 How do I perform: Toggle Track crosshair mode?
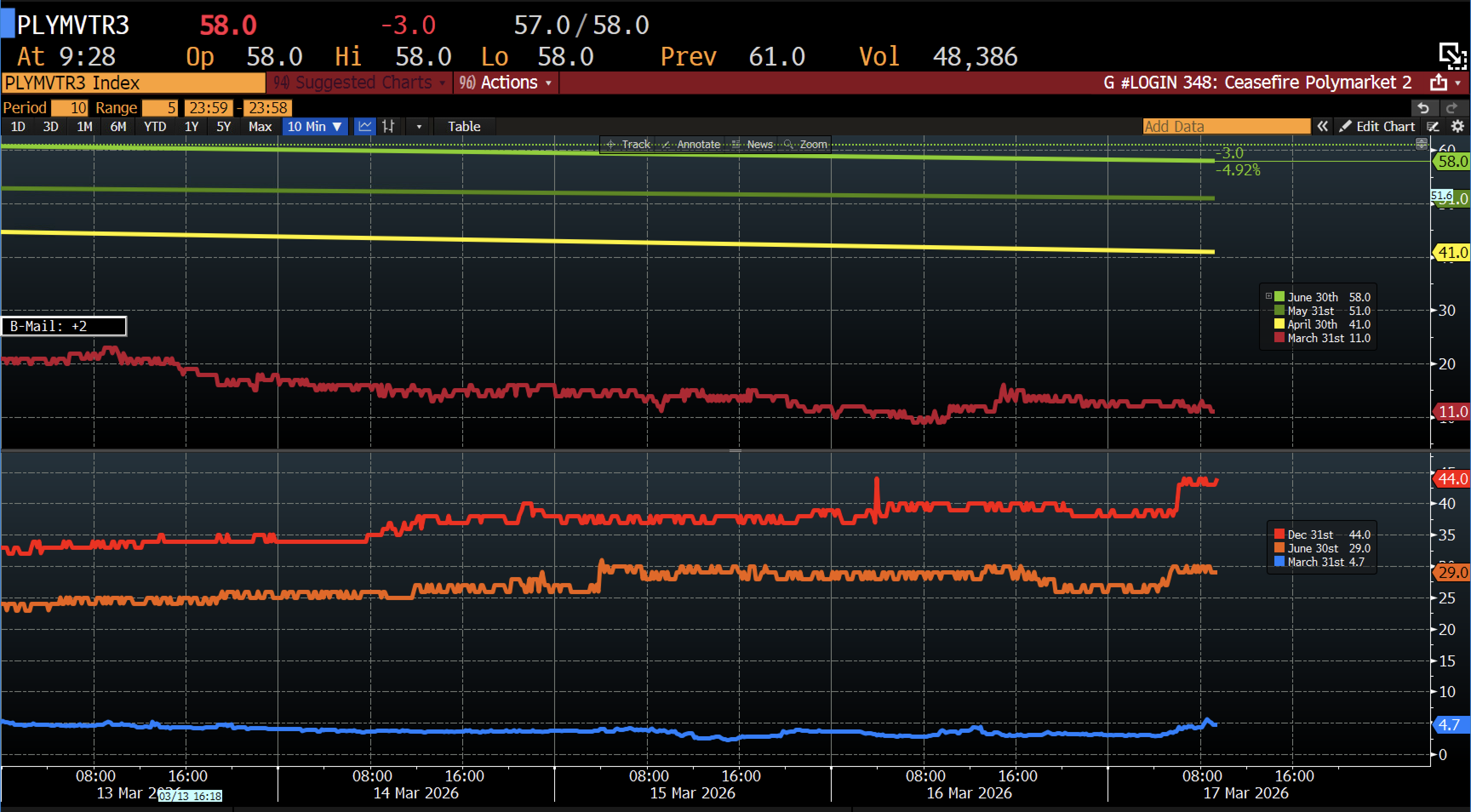point(628,144)
